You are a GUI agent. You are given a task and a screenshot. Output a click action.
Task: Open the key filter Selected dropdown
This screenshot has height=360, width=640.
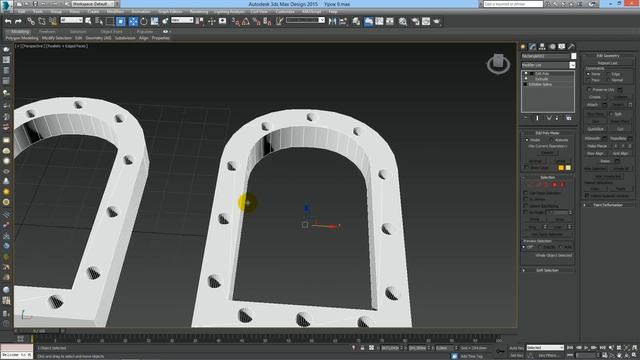click(x=545, y=348)
